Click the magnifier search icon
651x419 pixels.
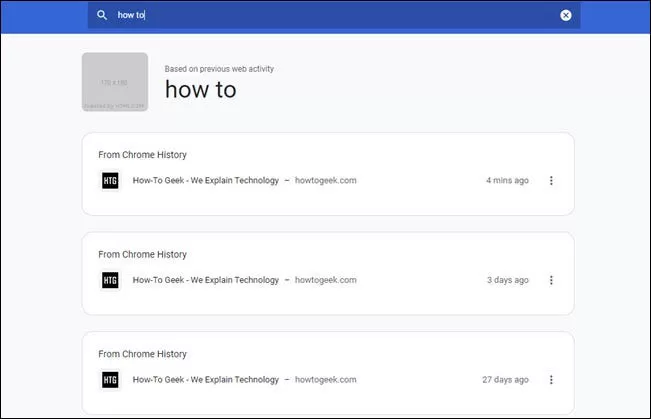click(102, 15)
